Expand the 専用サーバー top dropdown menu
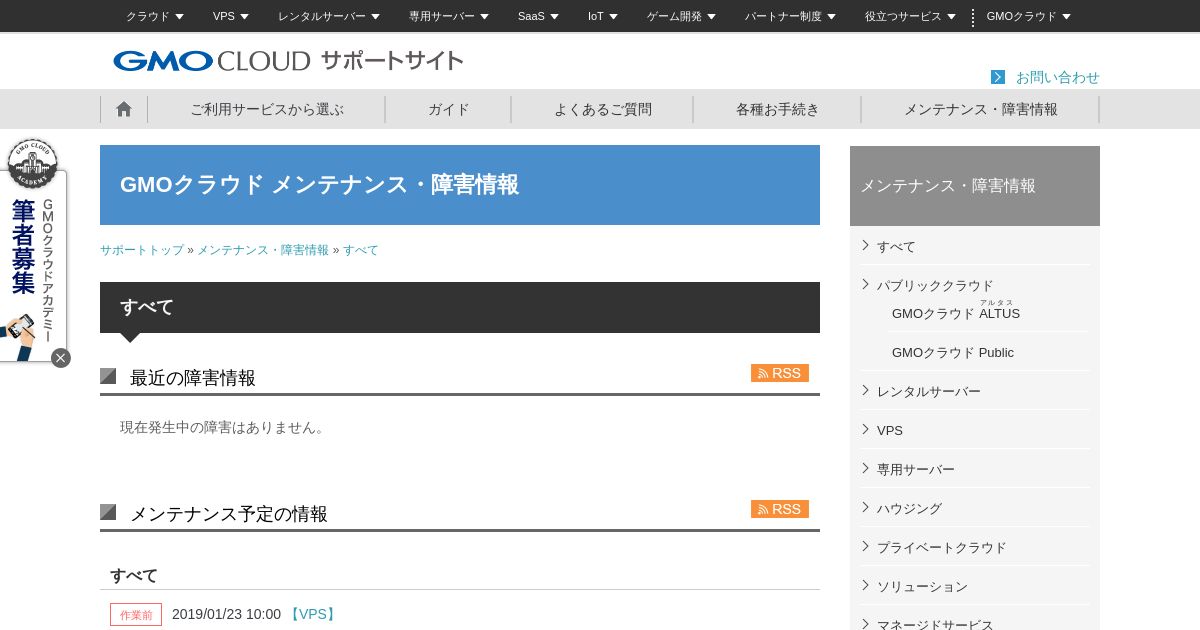1200x630 pixels. click(449, 16)
